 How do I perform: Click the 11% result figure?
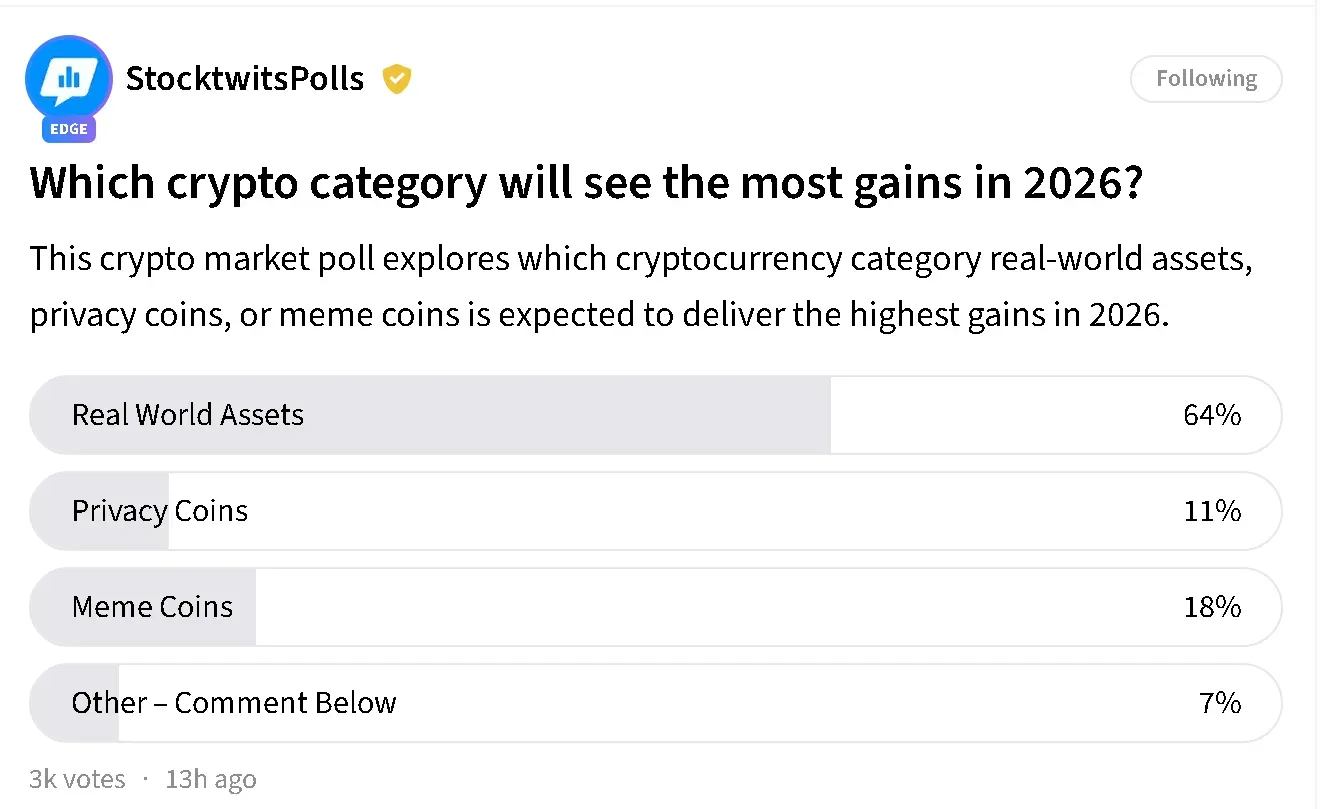pyautogui.click(x=1212, y=511)
